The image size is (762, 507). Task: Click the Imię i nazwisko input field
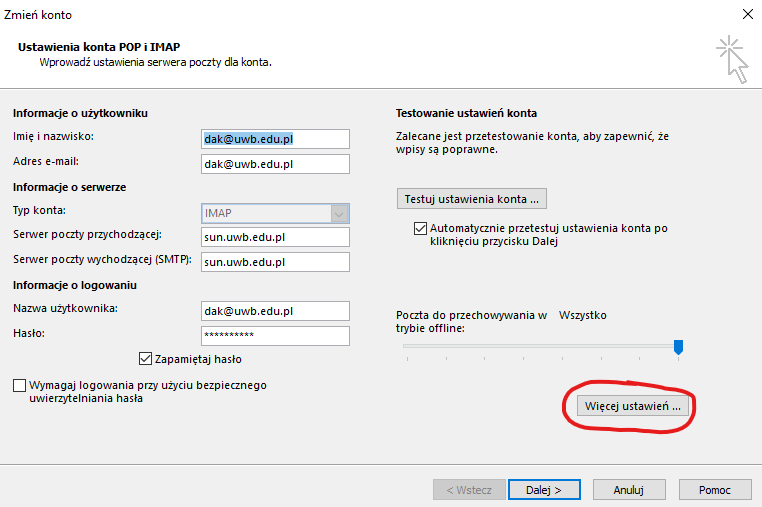pos(275,139)
